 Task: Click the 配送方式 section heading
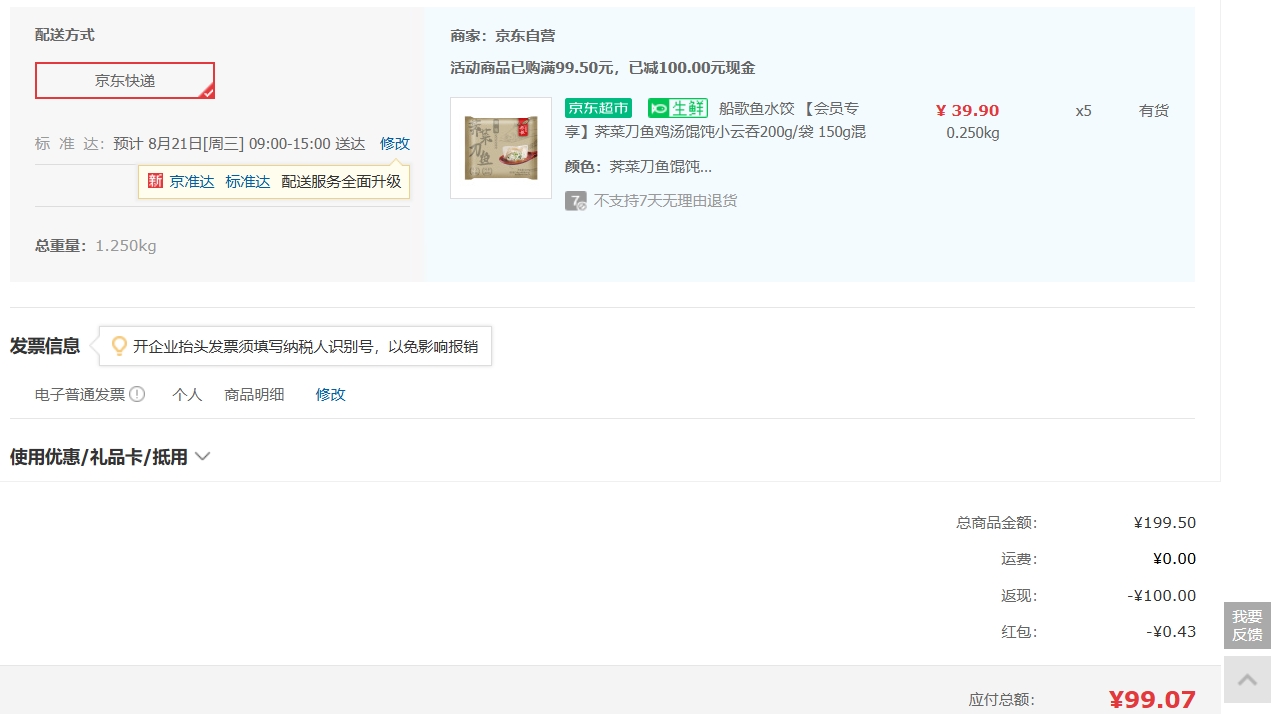(x=65, y=35)
